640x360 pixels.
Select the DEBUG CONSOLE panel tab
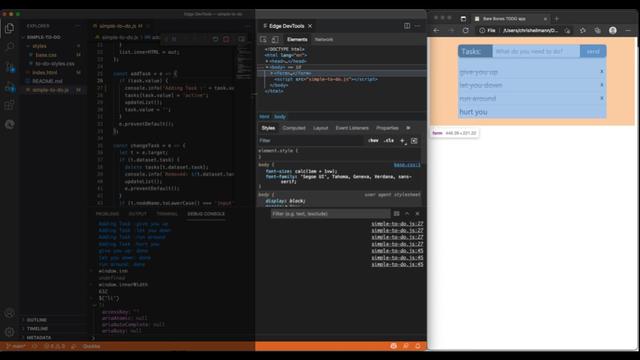pyautogui.click(x=206, y=214)
